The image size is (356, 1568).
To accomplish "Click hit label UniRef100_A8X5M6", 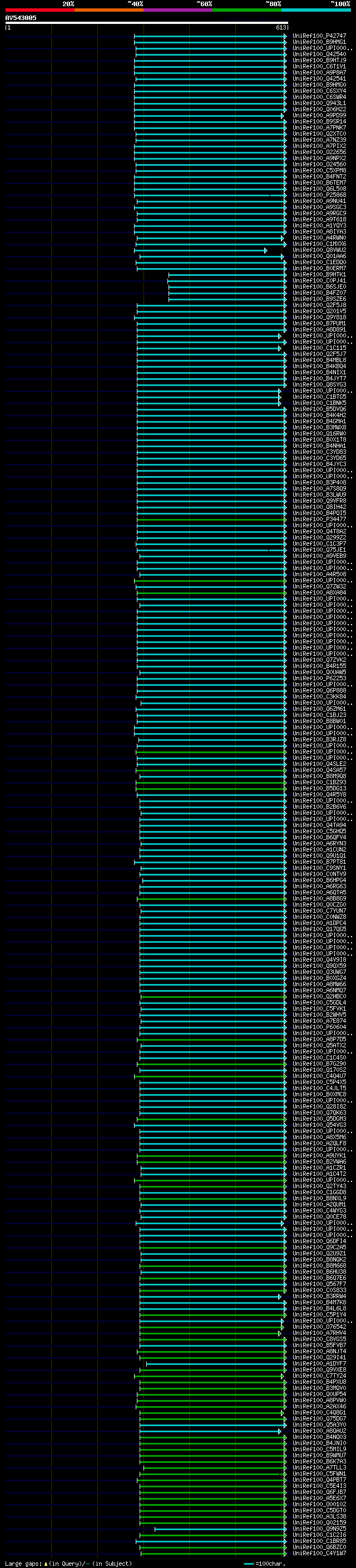I will (319, 1137).
